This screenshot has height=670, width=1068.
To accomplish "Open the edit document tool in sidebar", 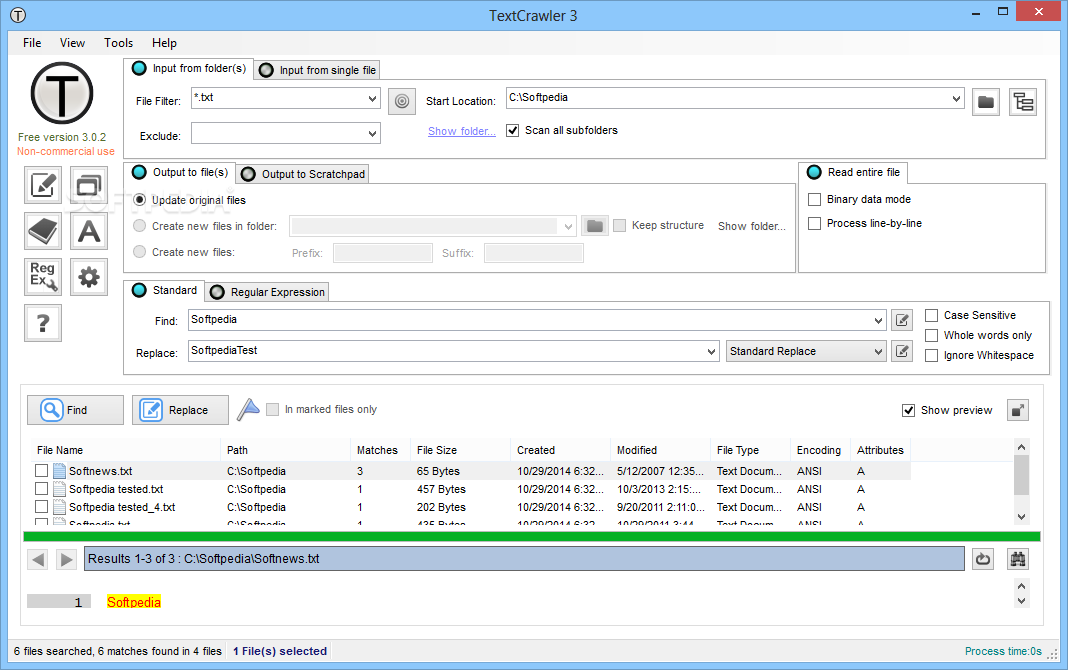I will [x=43, y=185].
